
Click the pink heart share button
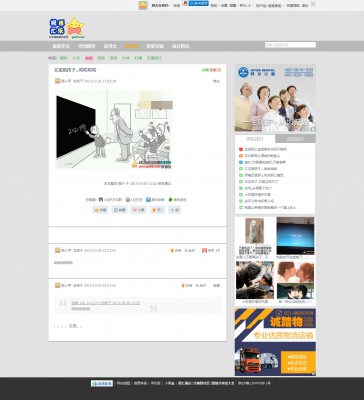[139, 210]
